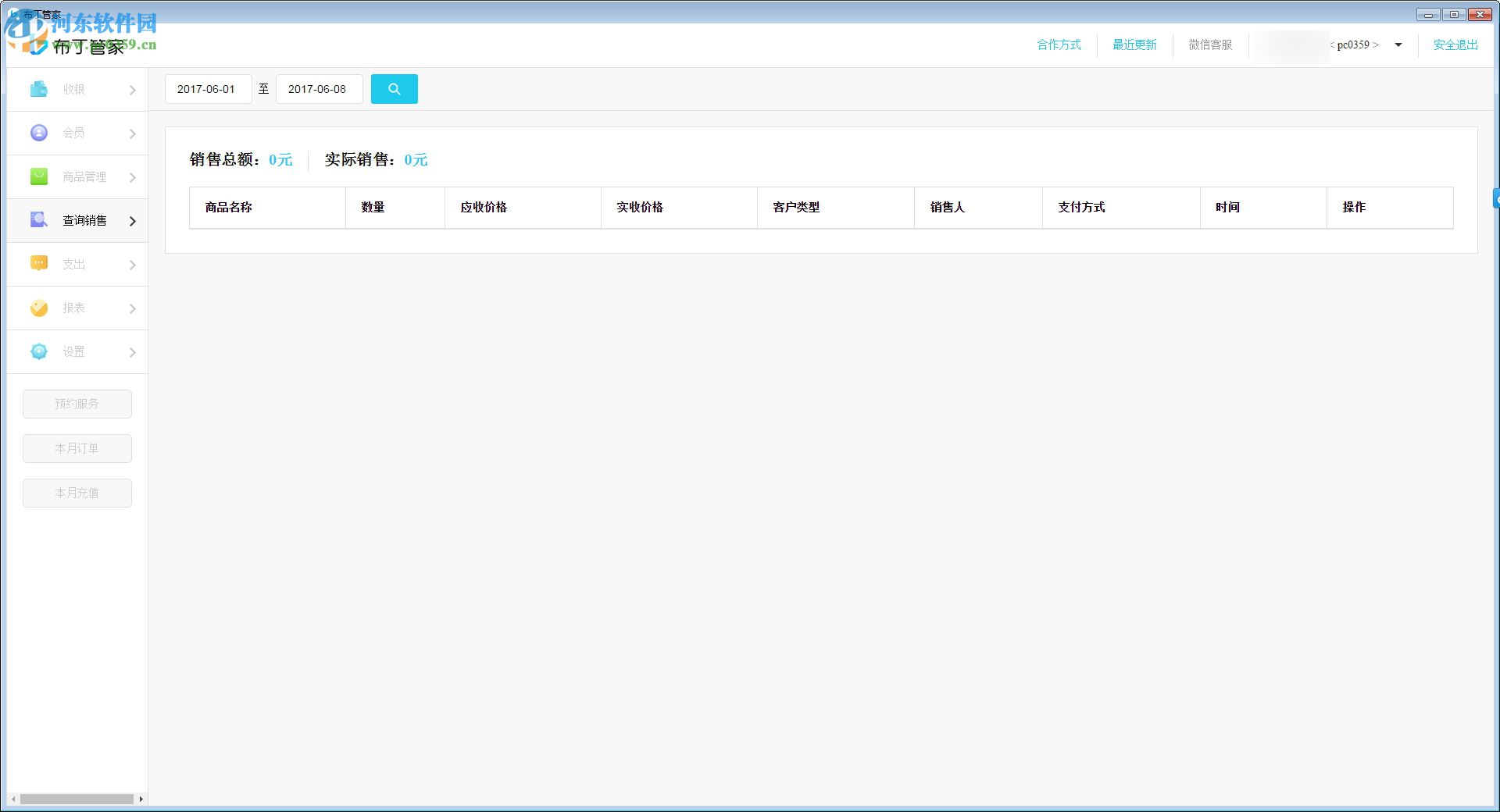The image size is (1500, 812).
Task: Click the 设置 gear icon
Action: click(x=39, y=351)
